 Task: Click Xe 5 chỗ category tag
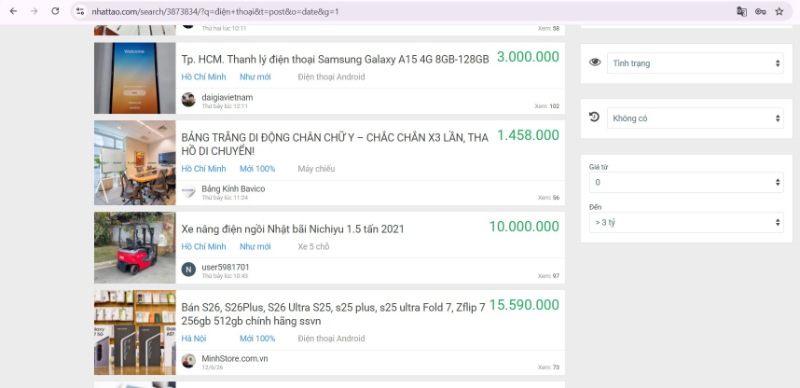click(x=313, y=247)
